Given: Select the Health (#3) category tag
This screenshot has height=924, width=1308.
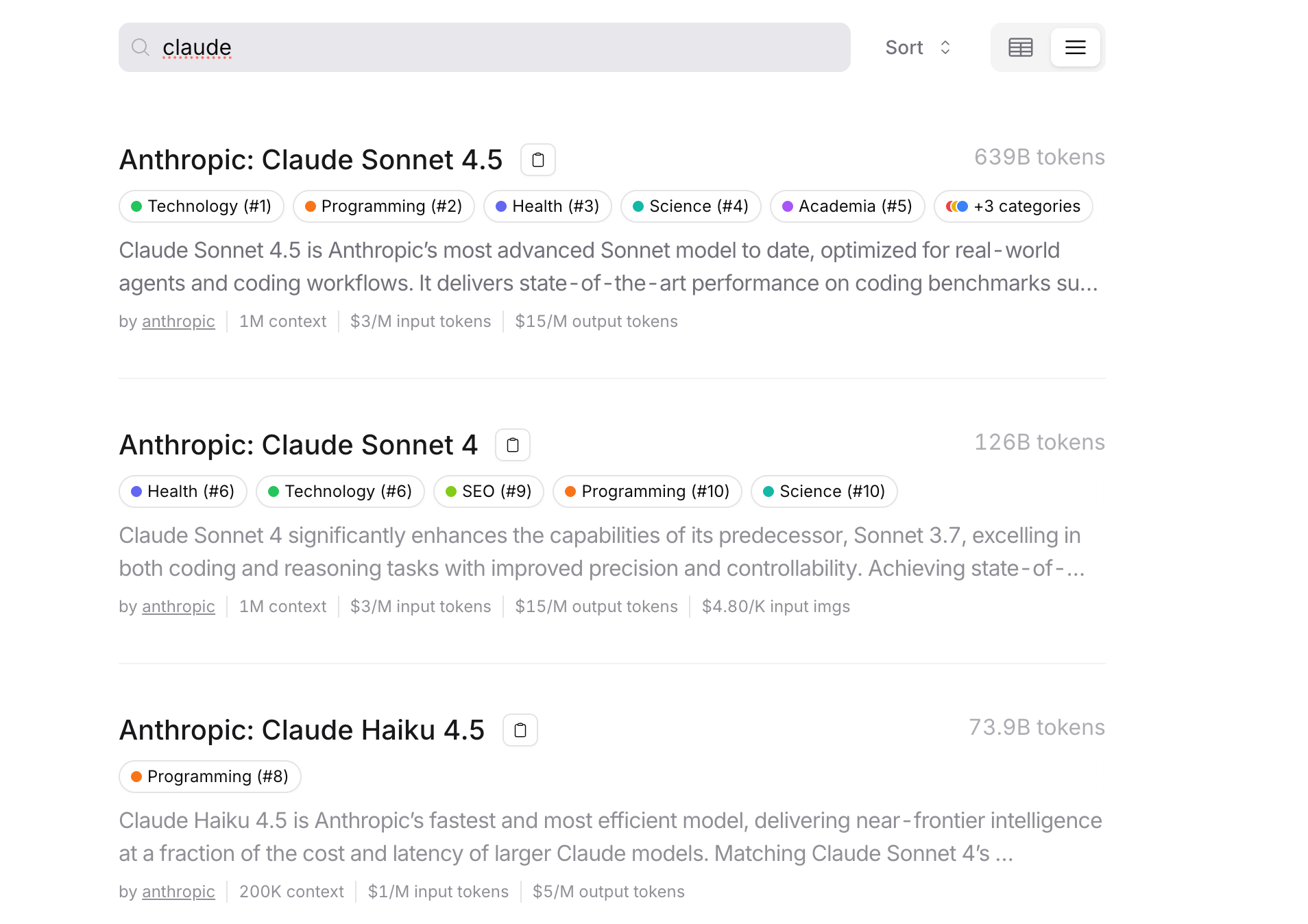Looking at the screenshot, I should point(548,206).
